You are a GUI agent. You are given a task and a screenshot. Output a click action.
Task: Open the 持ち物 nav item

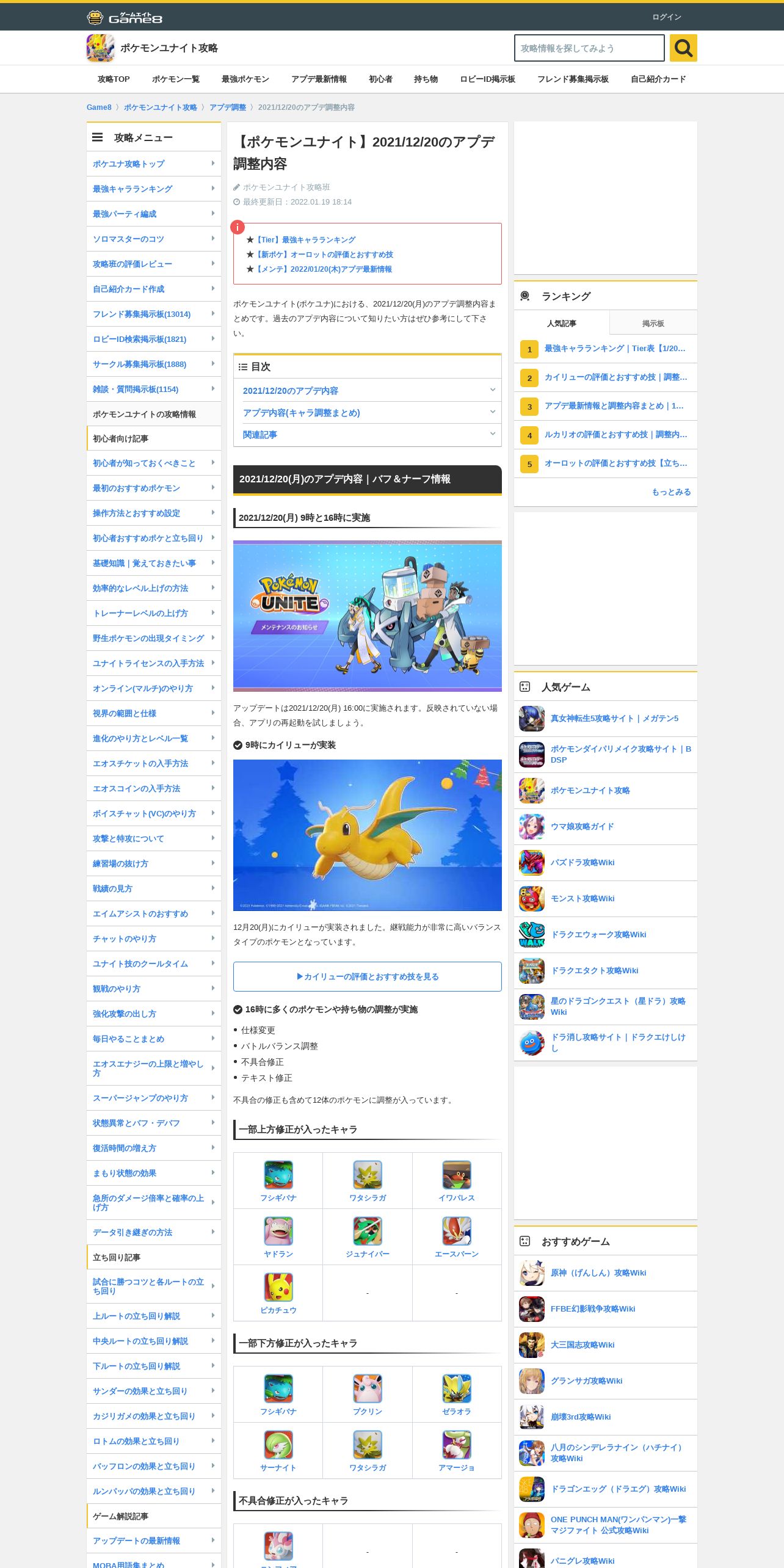426,79
